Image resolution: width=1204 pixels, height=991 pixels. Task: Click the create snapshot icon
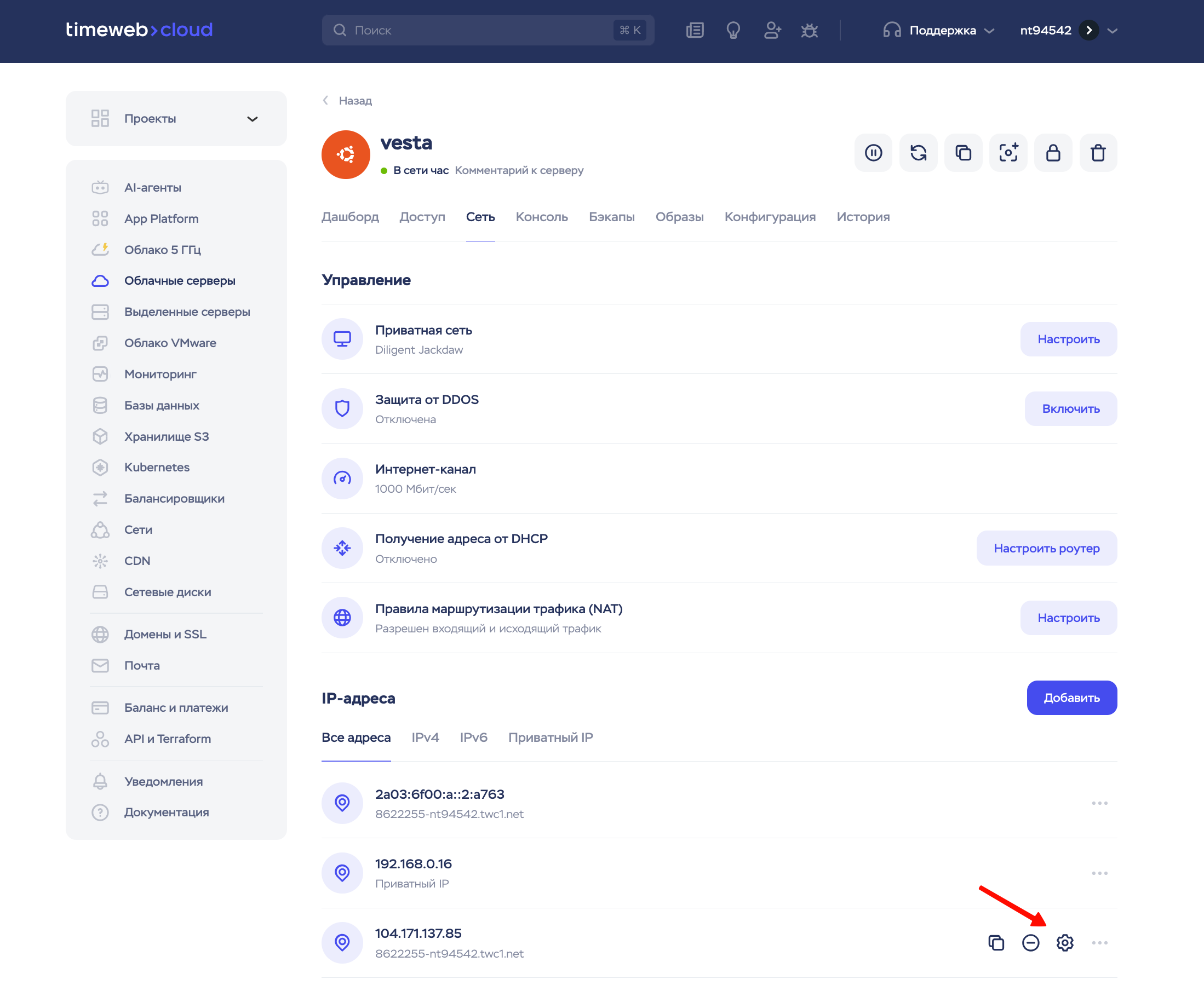coord(1008,153)
